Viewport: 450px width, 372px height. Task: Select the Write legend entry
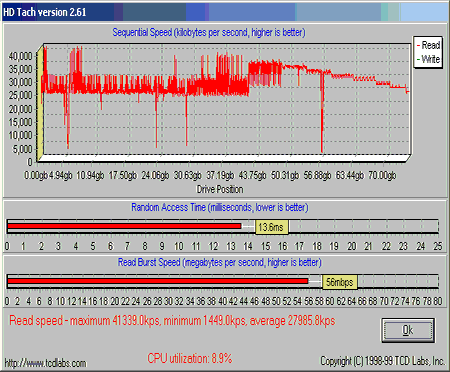(428, 59)
